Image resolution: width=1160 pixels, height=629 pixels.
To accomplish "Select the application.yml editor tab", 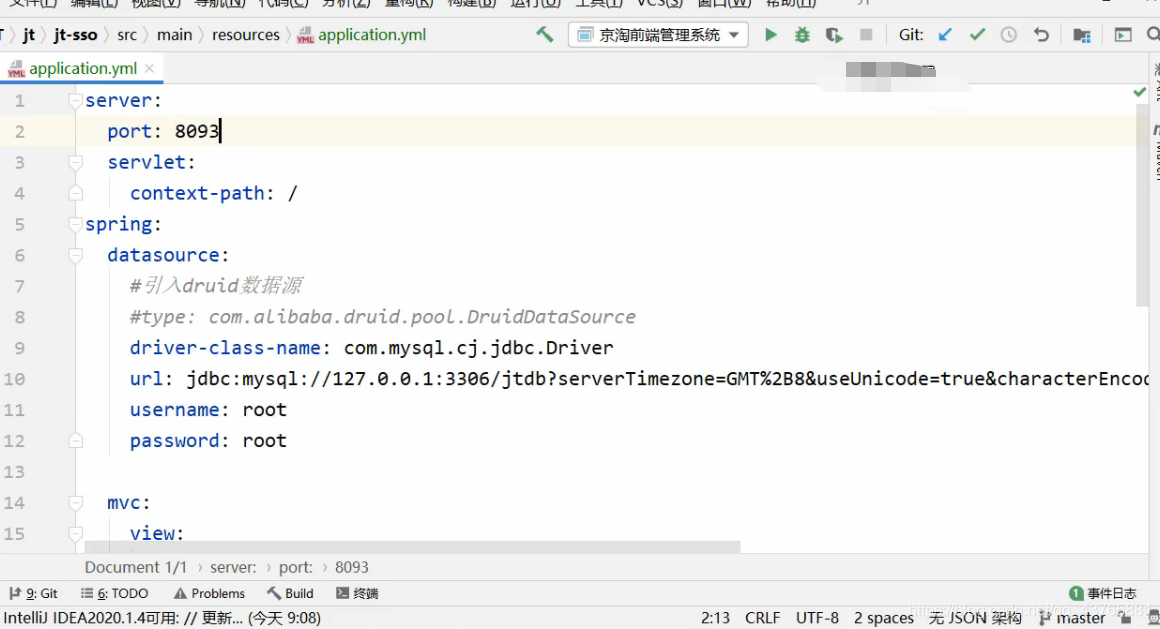I will tap(81, 68).
